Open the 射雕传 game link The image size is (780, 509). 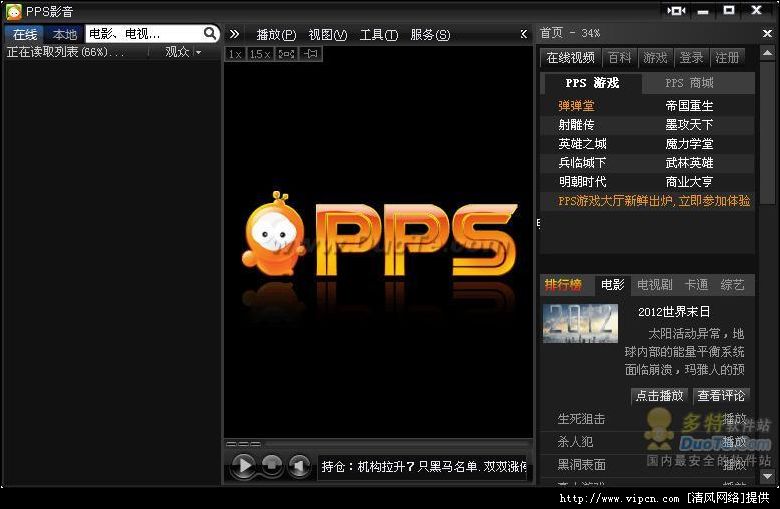[x=576, y=124]
